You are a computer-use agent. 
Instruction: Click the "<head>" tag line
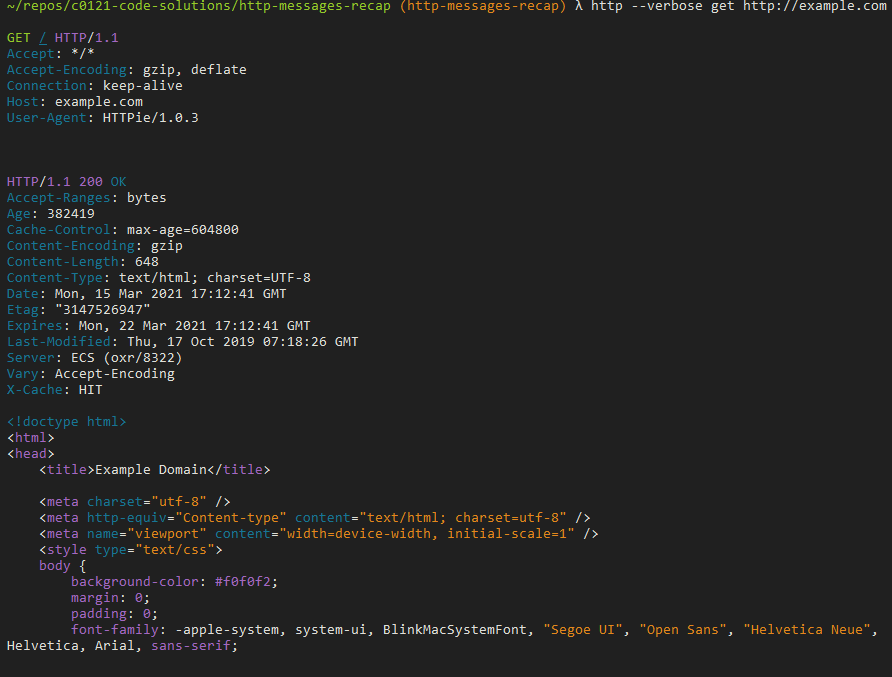pyautogui.click(x=31, y=454)
